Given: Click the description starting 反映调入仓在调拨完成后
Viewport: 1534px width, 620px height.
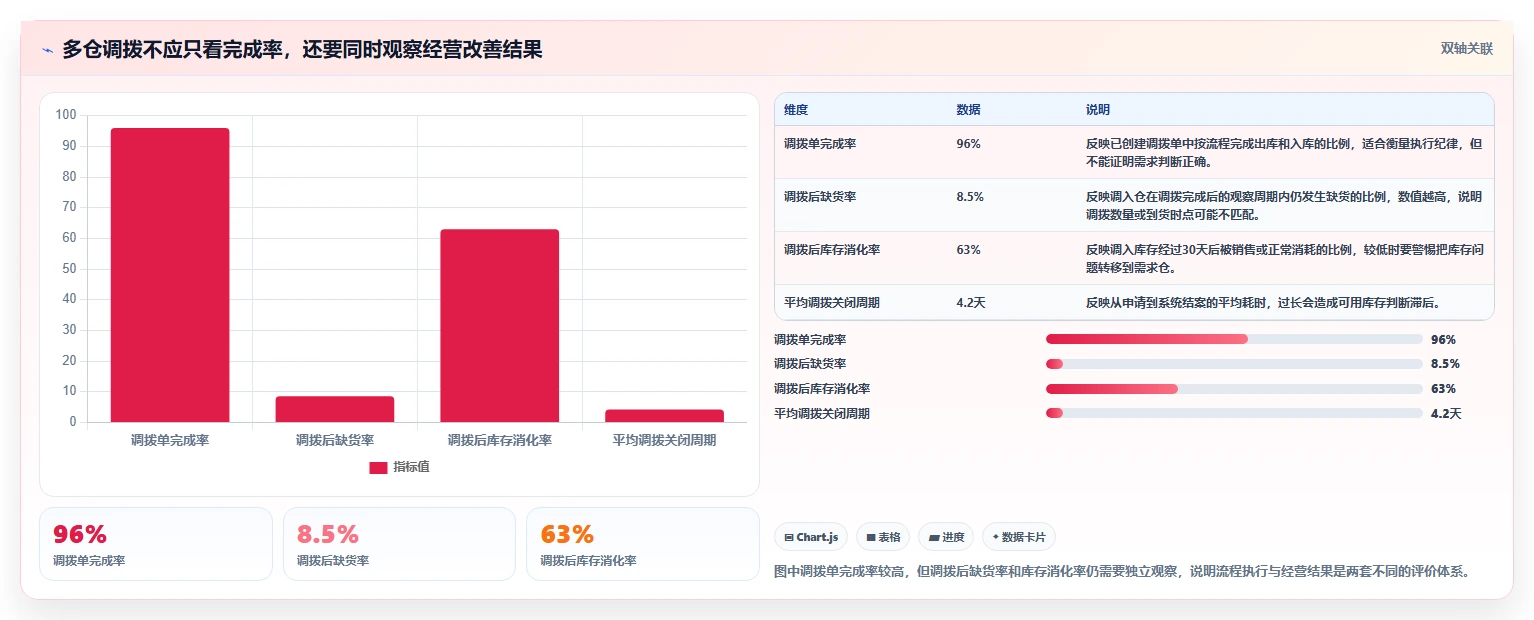Looking at the screenshot, I should point(1284,205).
